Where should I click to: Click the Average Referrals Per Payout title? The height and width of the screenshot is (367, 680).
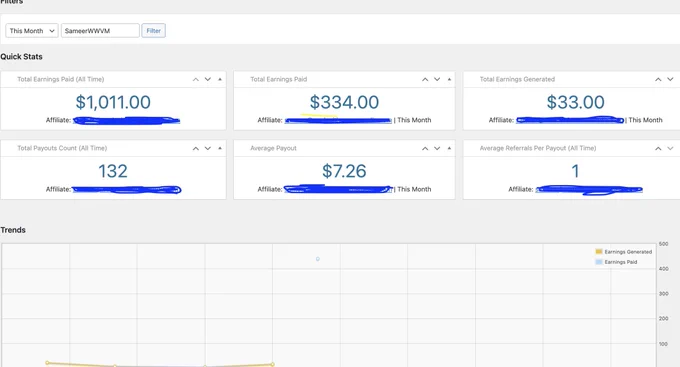coord(538,148)
